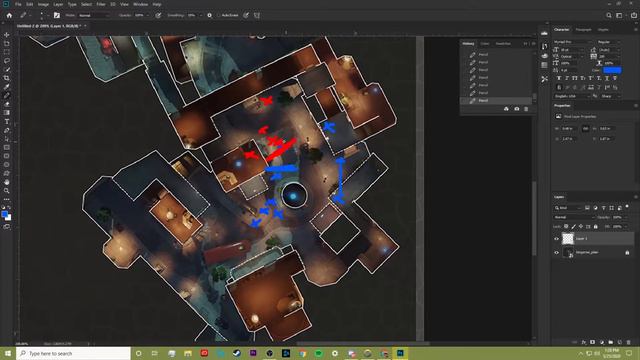Add a layer mask
The height and width of the screenshot is (360, 640).
(593, 342)
